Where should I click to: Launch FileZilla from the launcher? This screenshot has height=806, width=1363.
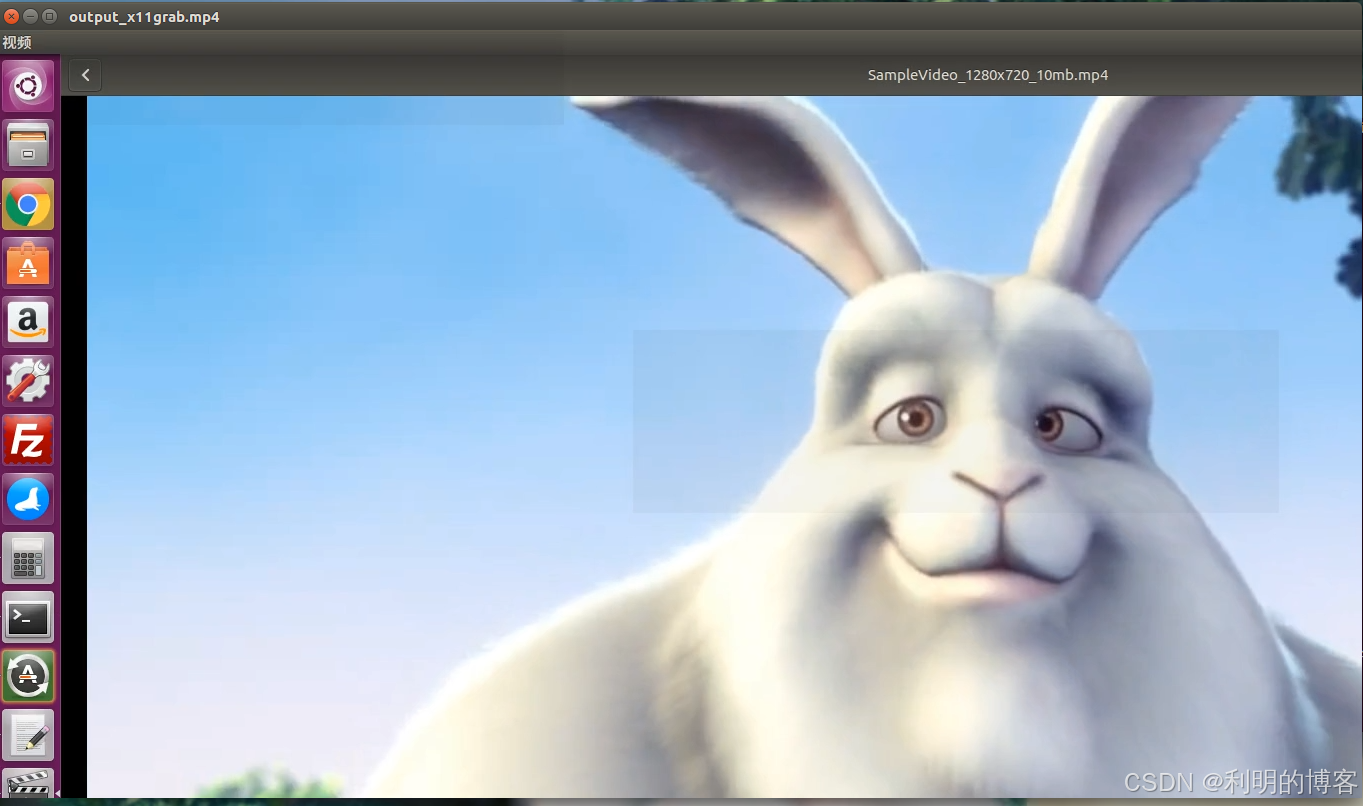click(x=28, y=441)
